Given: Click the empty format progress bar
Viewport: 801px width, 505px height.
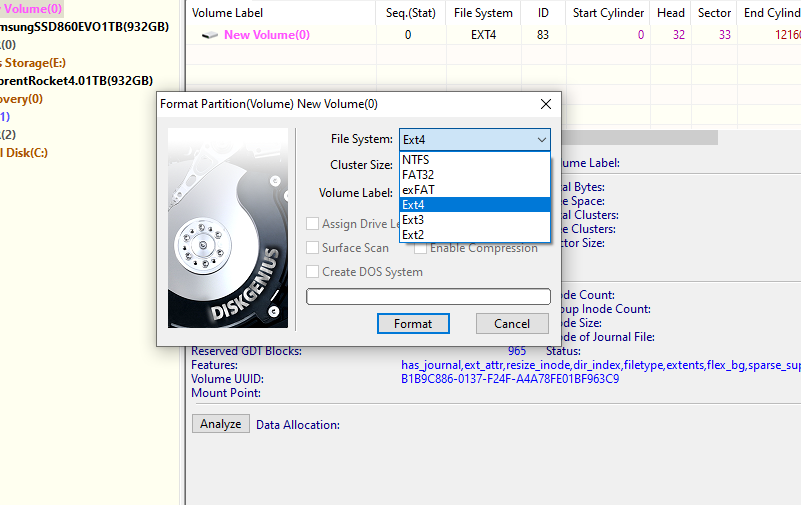Looking at the screenshot, I should 428,297.
